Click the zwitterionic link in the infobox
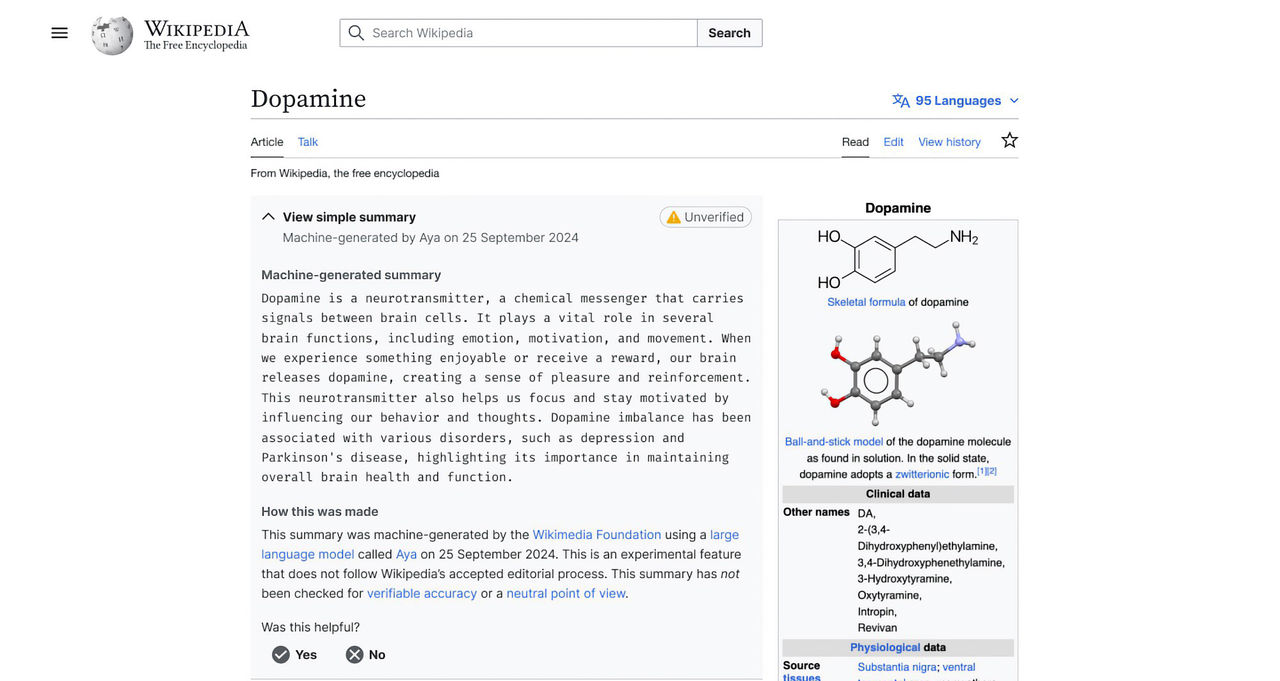The height and width of the screenshot is (681, 1280). (x=921, y=474)
